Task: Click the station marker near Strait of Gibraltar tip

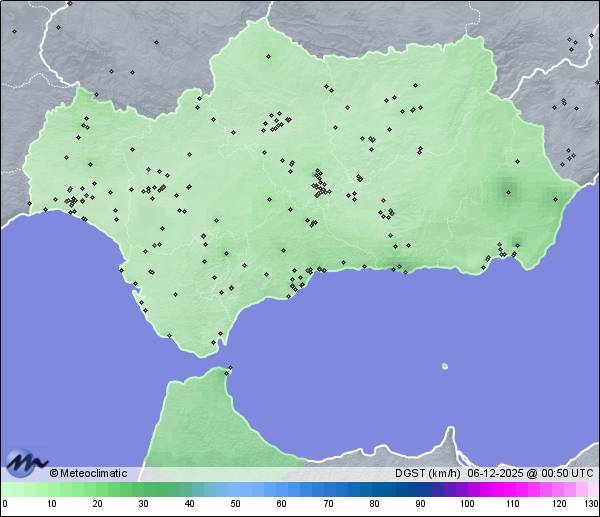Action: pyautogui.click(x=214, y=343)
